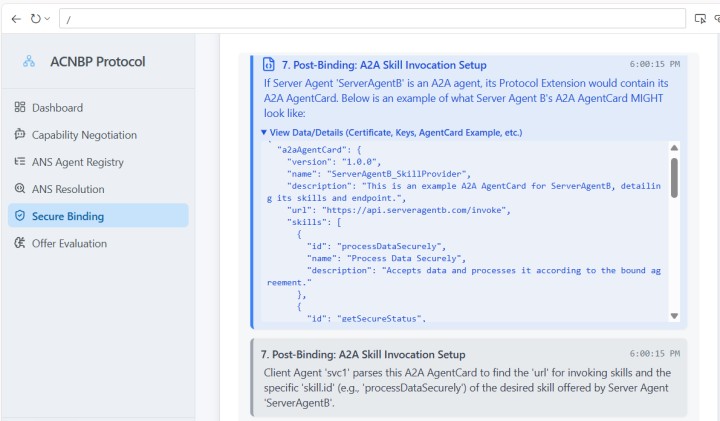720x421 pixels.
Task: Click the ANS Resolution magnifier icon
Action: click(20, 189)
